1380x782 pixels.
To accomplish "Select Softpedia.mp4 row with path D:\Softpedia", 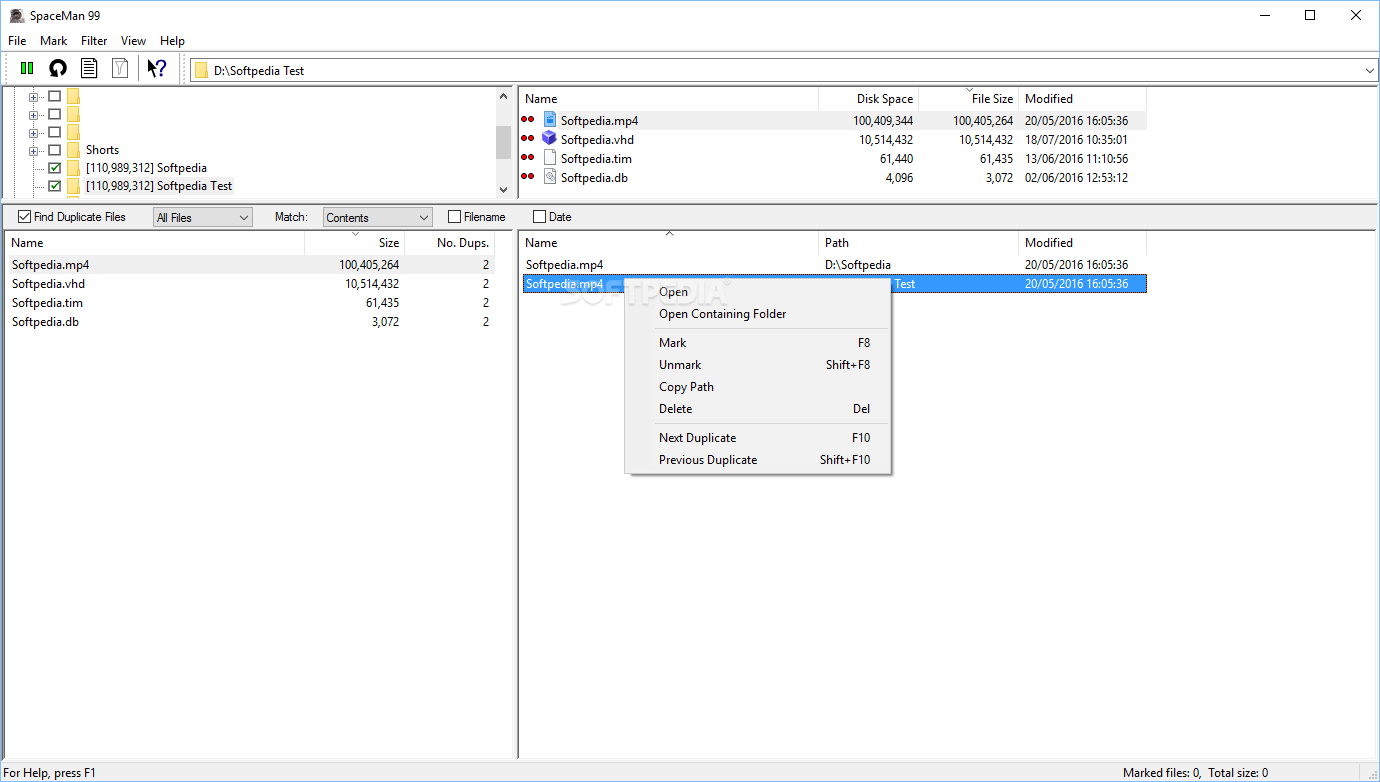I will (835, 265).
